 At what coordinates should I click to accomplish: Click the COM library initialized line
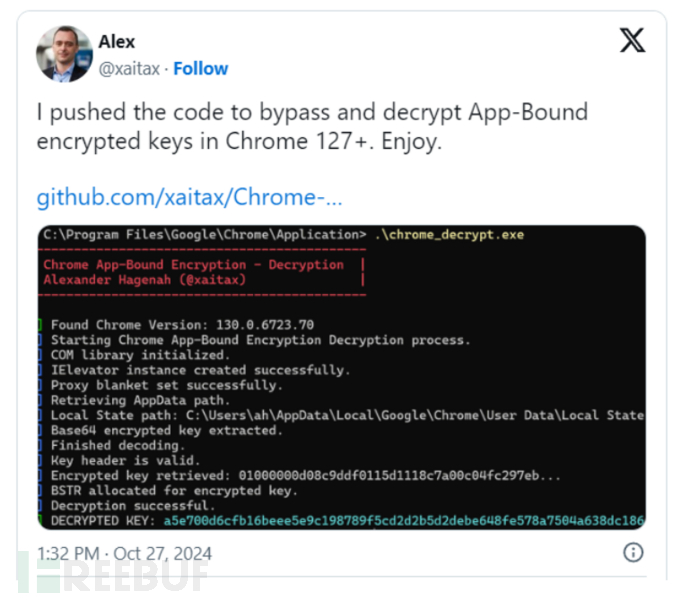click(139, 355)
